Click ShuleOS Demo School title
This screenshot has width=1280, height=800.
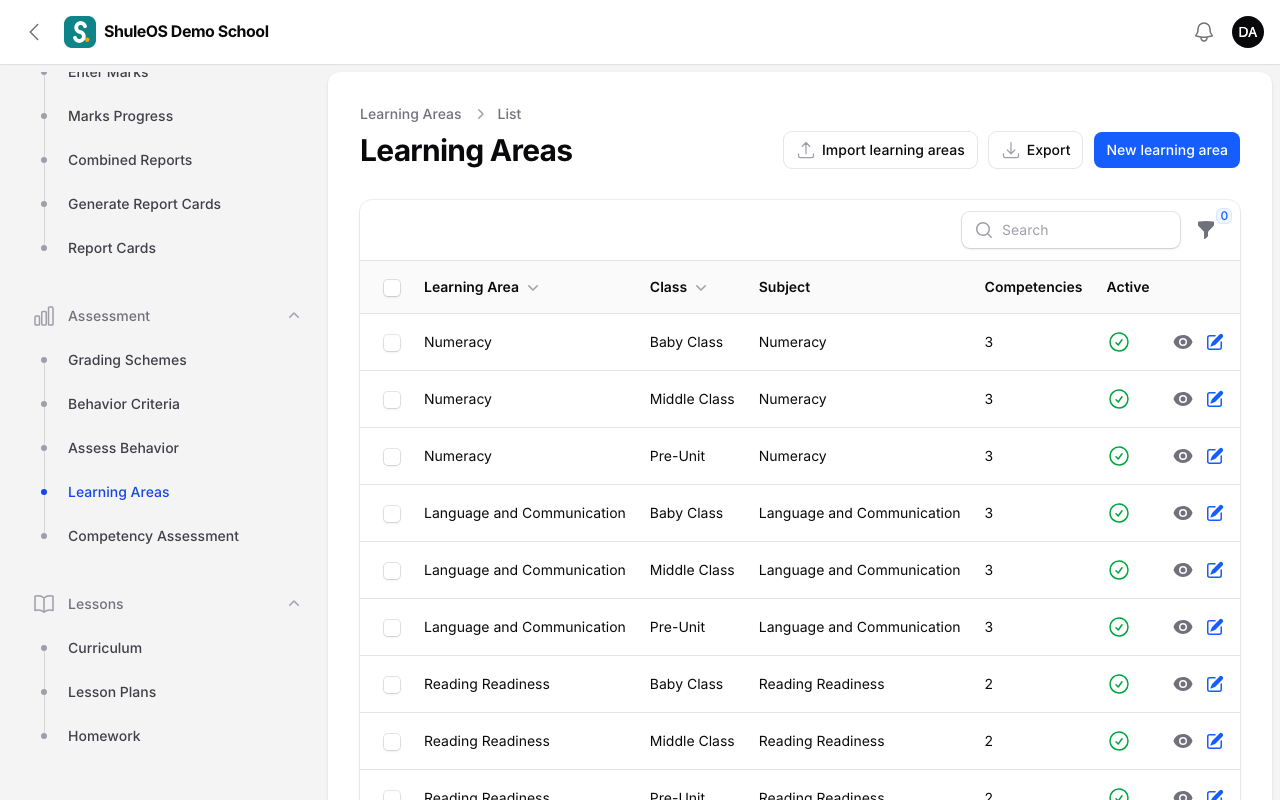[x=186, y=32]
